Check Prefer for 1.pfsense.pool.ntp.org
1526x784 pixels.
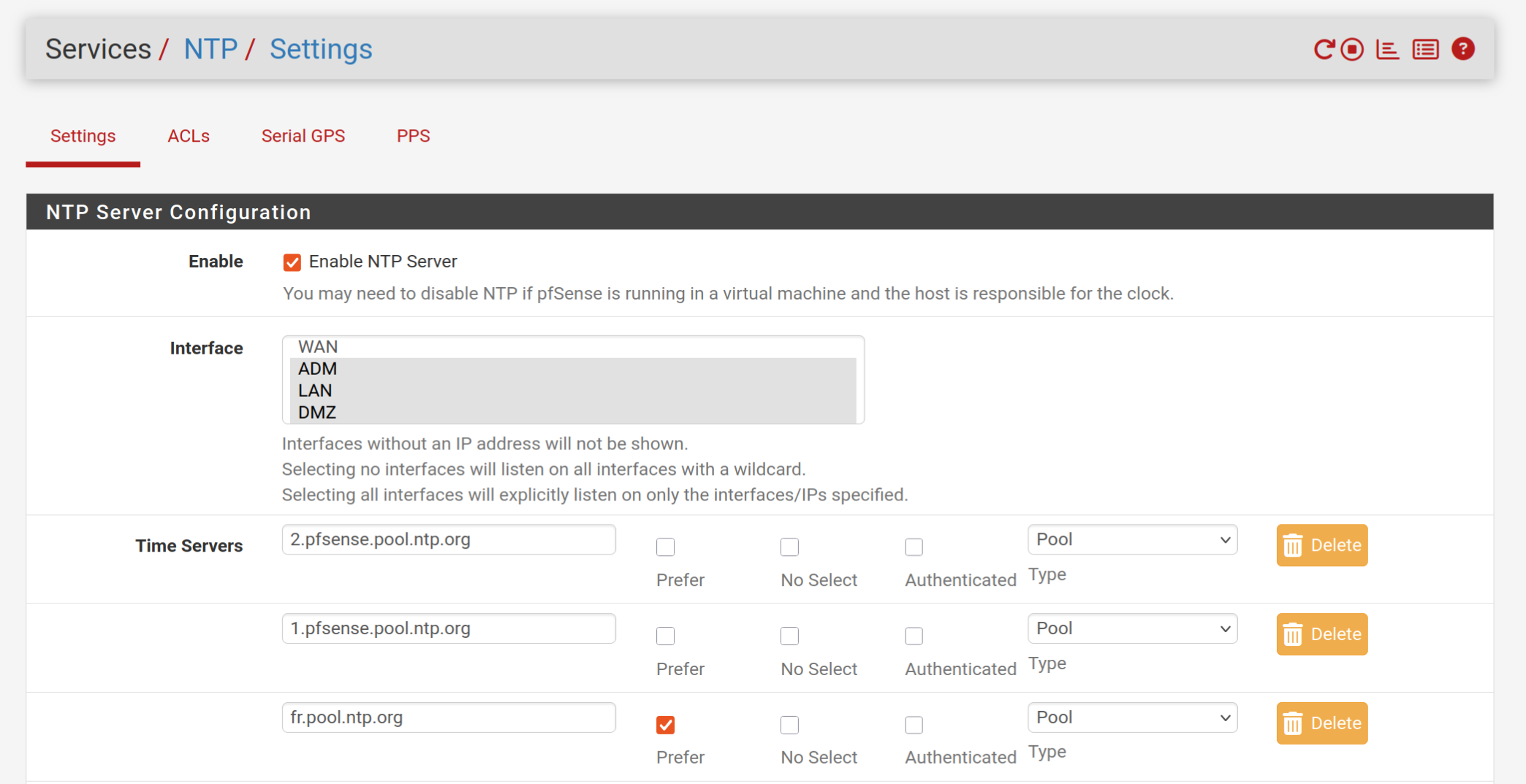666,636
